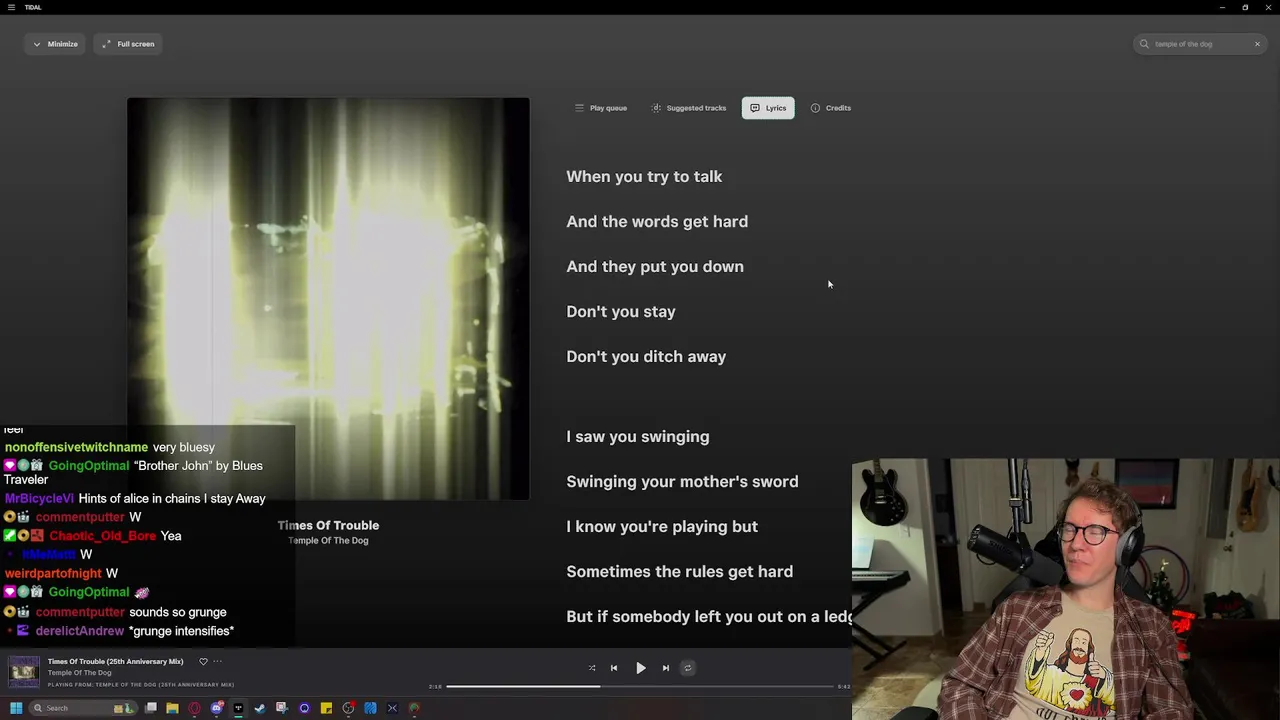The height and width of the screenshot is (720, 1280).
Task: Open the yellow sticky notes taskbar icon
Action: [326, 708]
